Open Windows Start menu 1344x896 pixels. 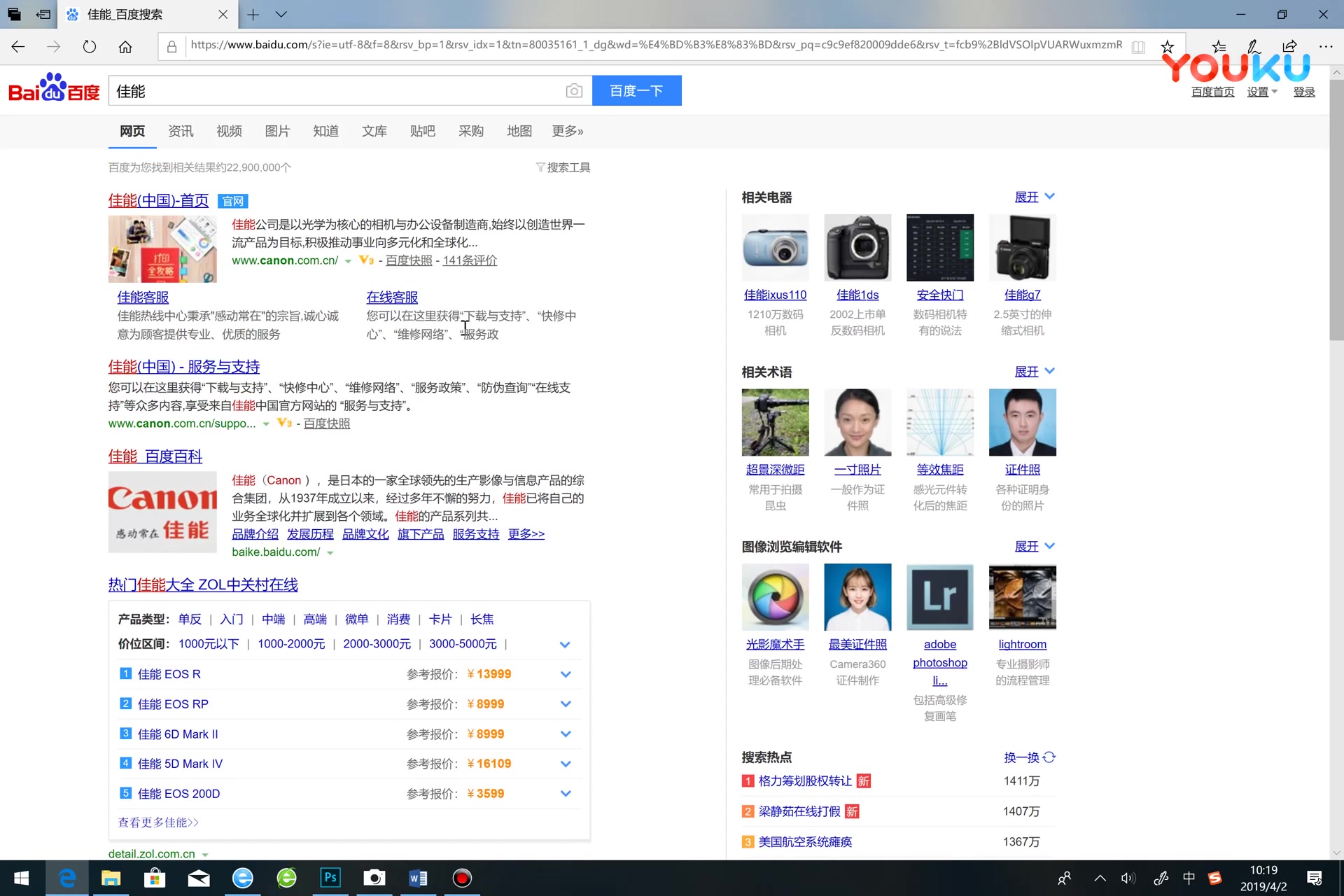click(22, 878)
